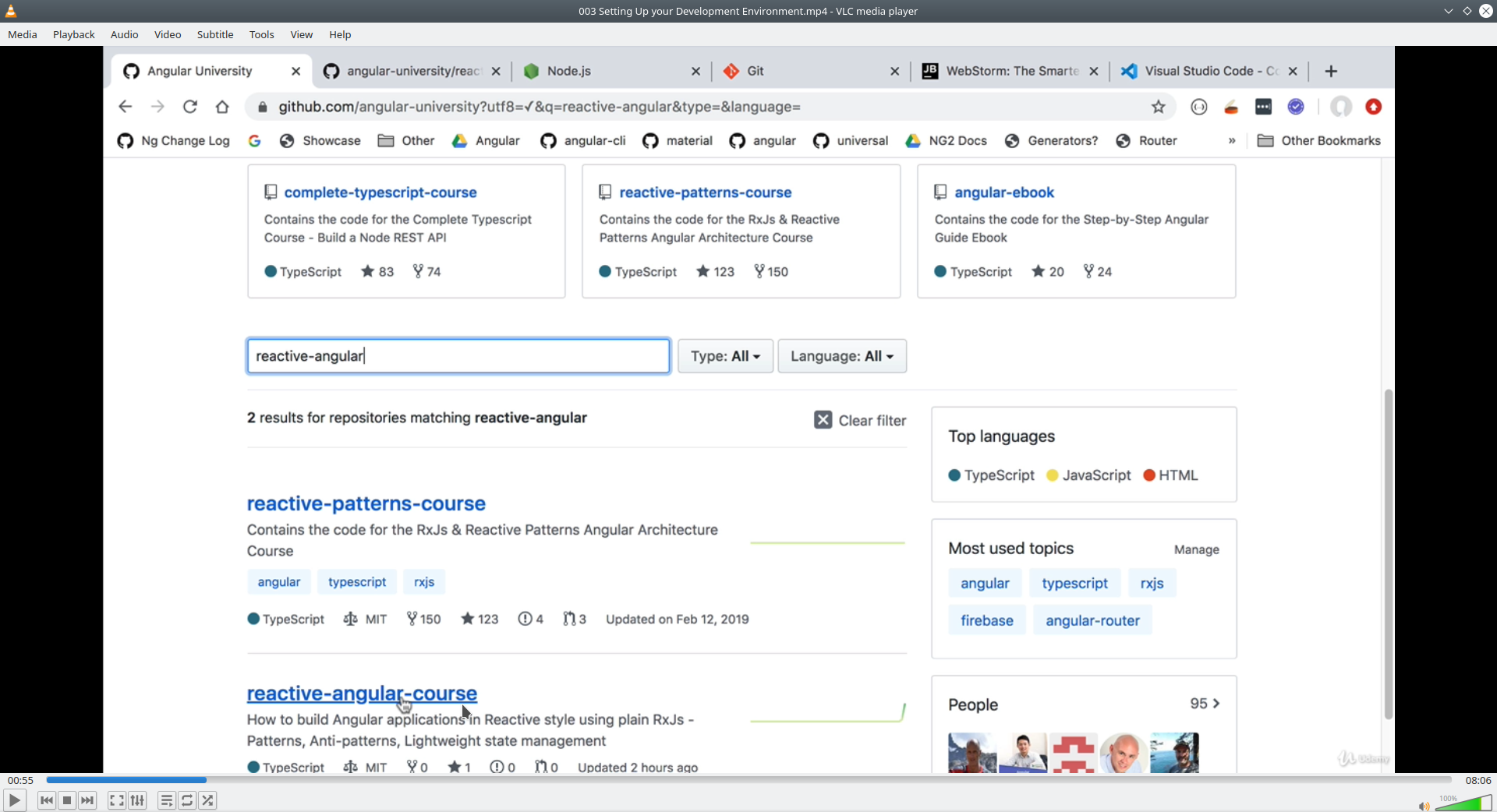1497x812 pixels.
Task: Click the VLC seek progress bar
Action: click(748, 779)
